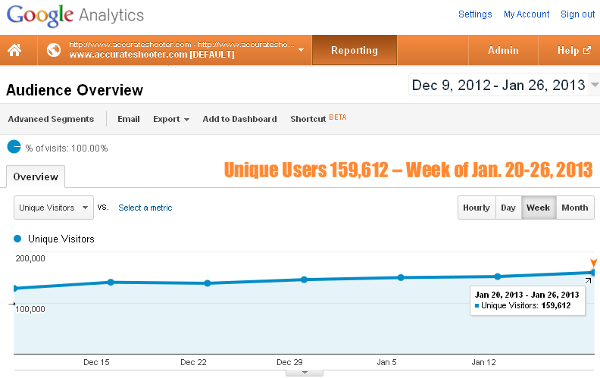Click Add to Dashboard
This screenshot has width=600, height=378.
tap(240, 119)
